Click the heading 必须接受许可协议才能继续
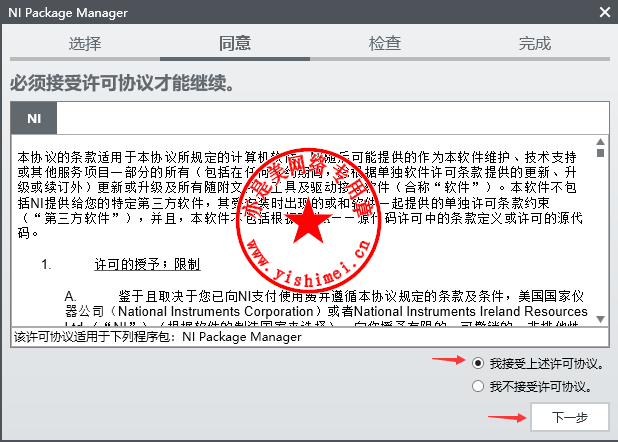Viewport: 618px width, 442px height. [122, 83]
